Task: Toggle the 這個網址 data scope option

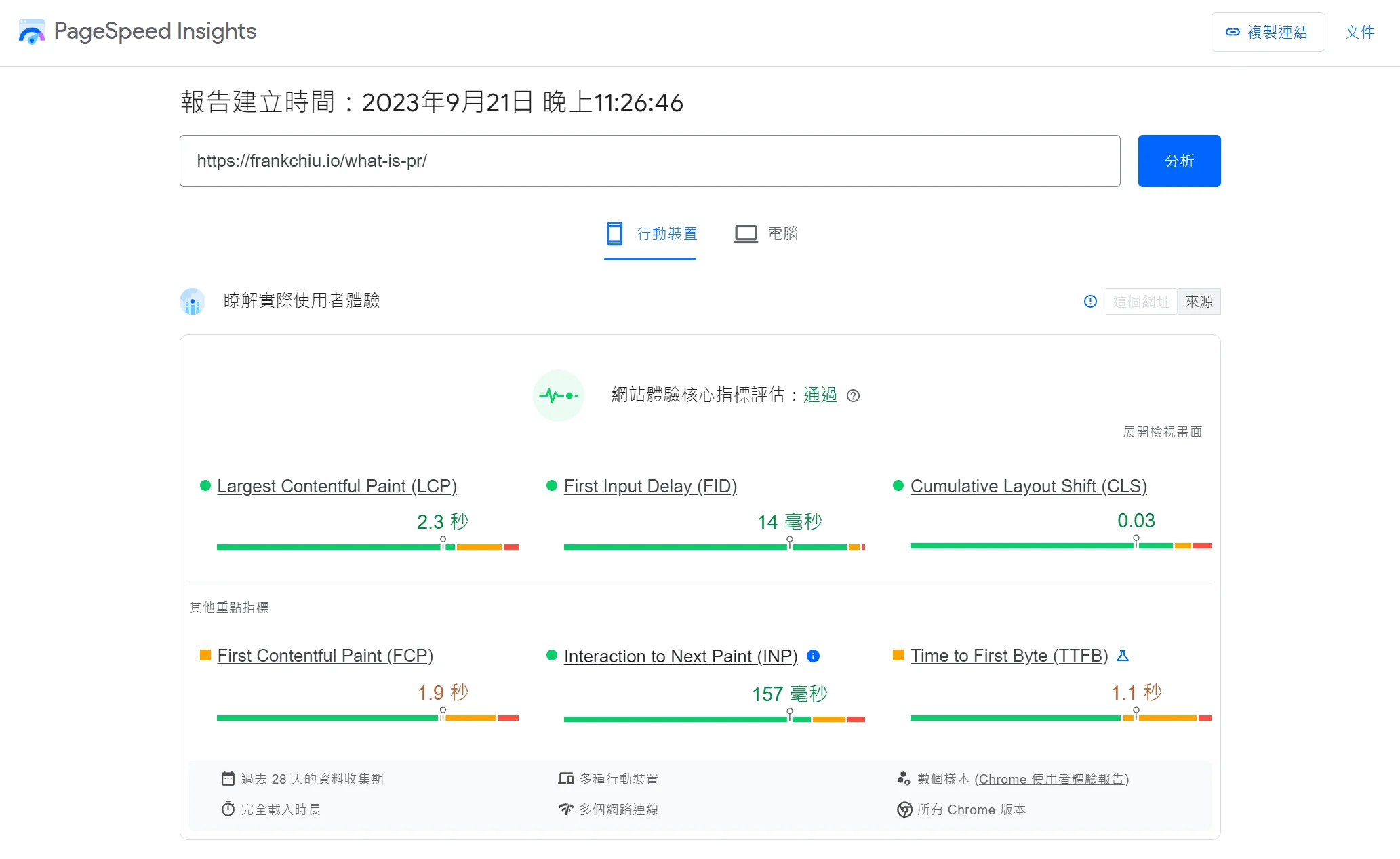Action: pos(1141,301)
